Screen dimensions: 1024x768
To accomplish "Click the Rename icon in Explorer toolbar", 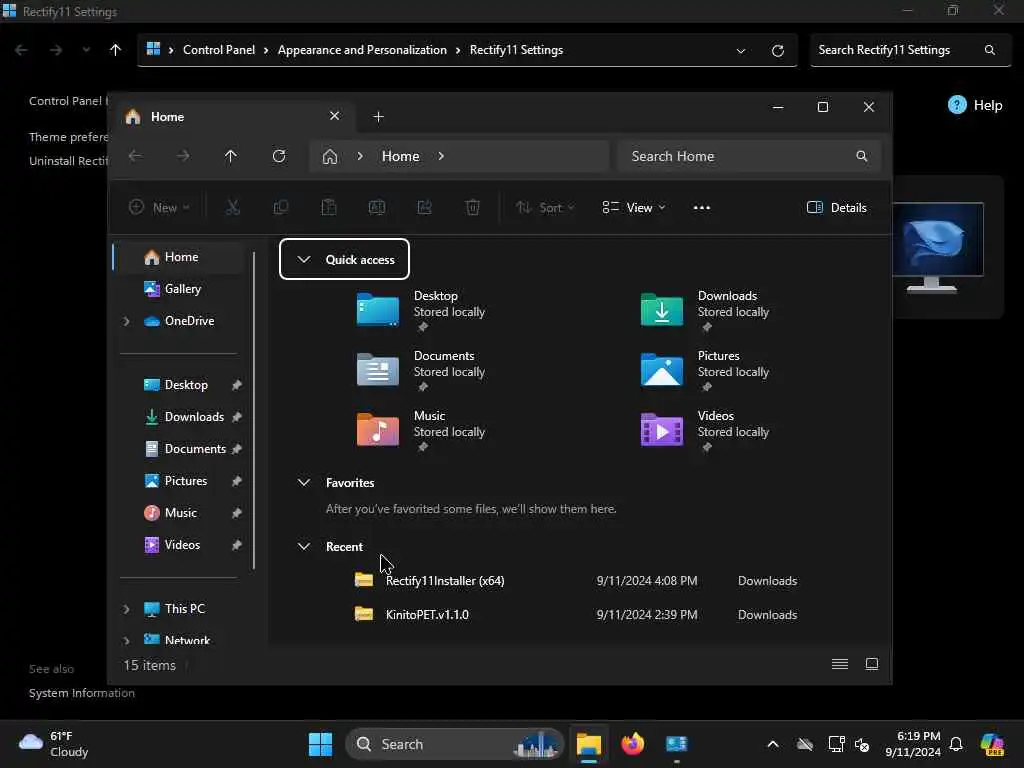I will [377, 208].
